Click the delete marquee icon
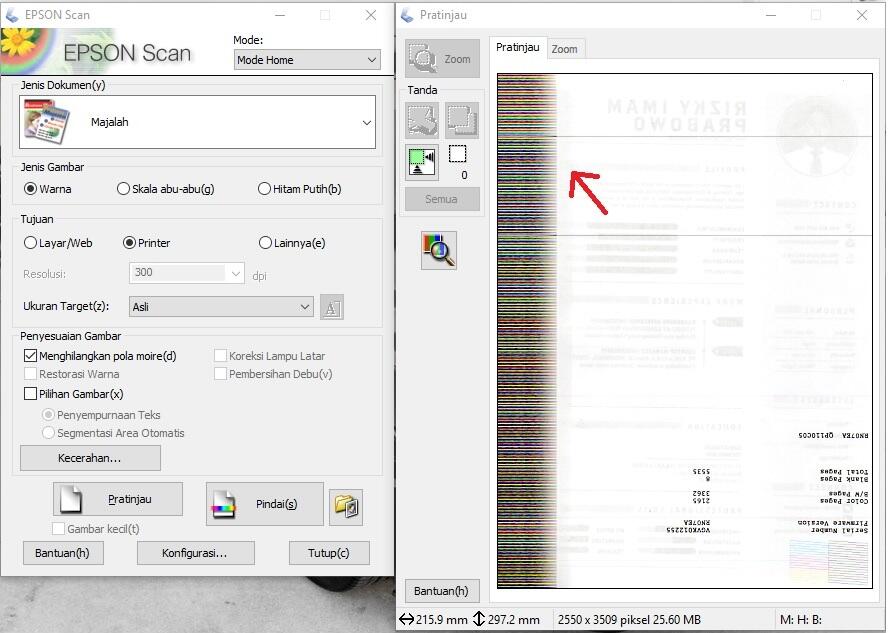Image resolution: width=888 pixels, height=633 pixels. (422, 120)
